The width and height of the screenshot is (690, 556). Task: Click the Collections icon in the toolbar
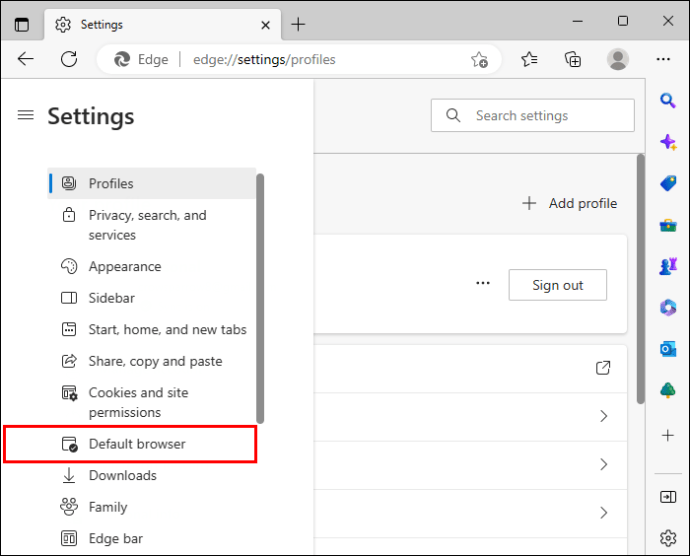pyautogui.click(x=573, y=59)
